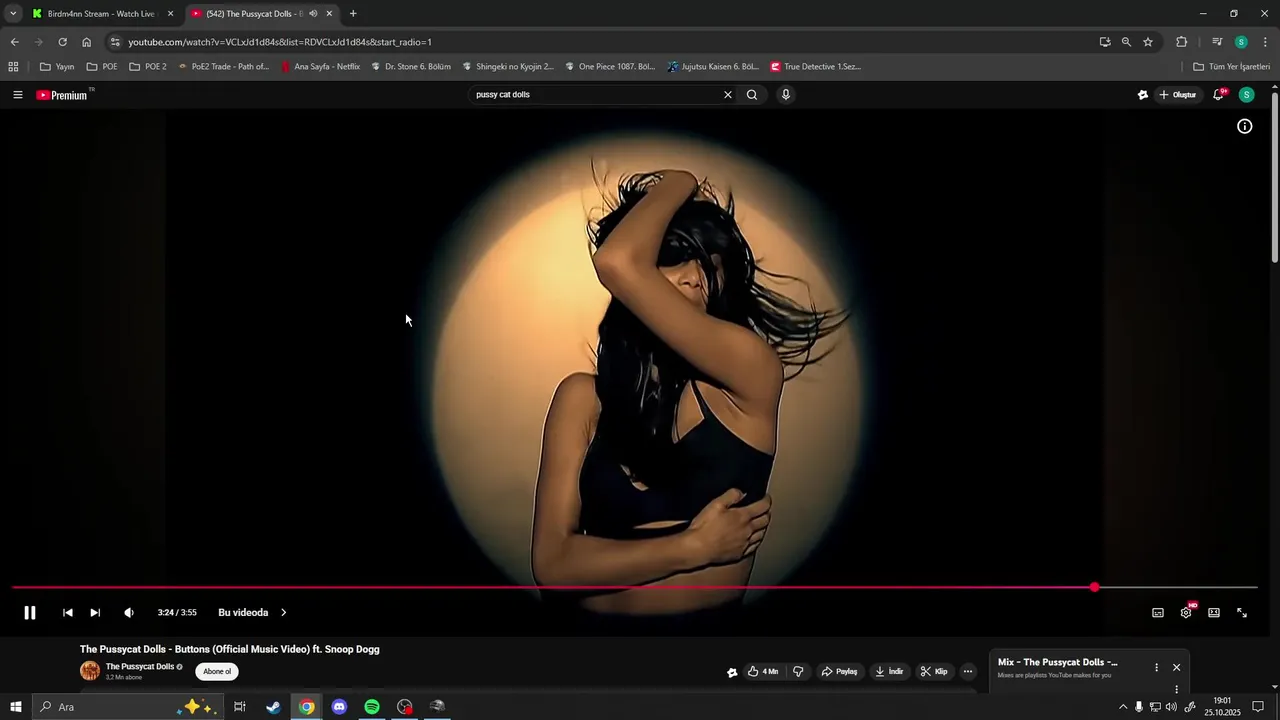Click the address bar URL
Screen dimensions: 1280x720
[280, 42]
